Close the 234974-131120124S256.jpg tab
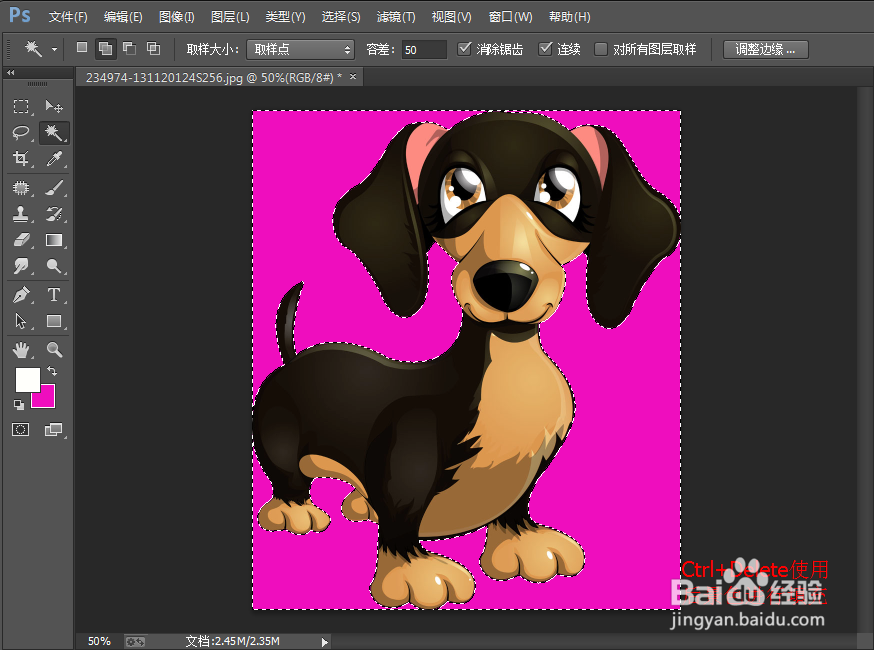Image resolution: width=874 pixels, height=650 pixels. click(x=353, y=77)
